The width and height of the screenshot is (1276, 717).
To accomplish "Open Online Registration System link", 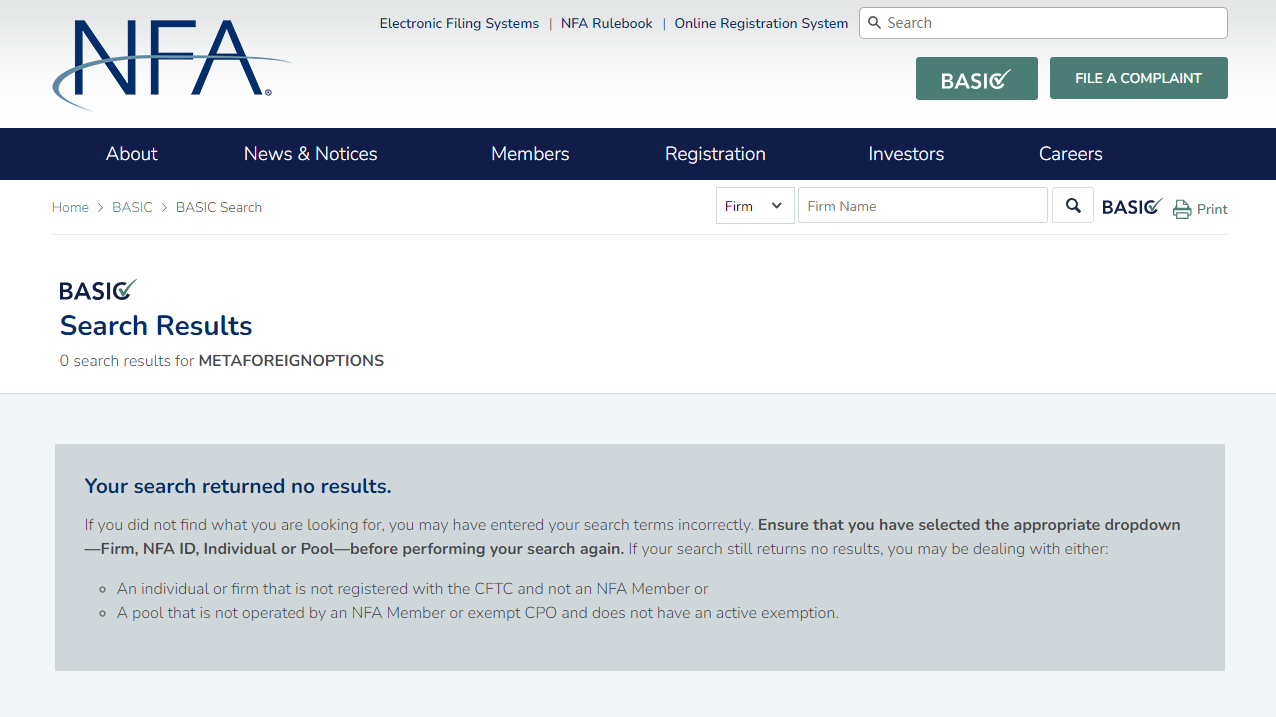I will point(761,23).
